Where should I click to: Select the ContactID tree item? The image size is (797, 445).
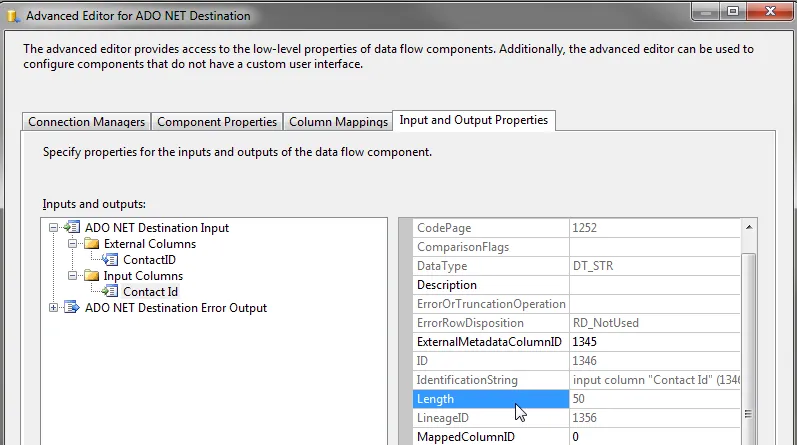click(149, 260)
